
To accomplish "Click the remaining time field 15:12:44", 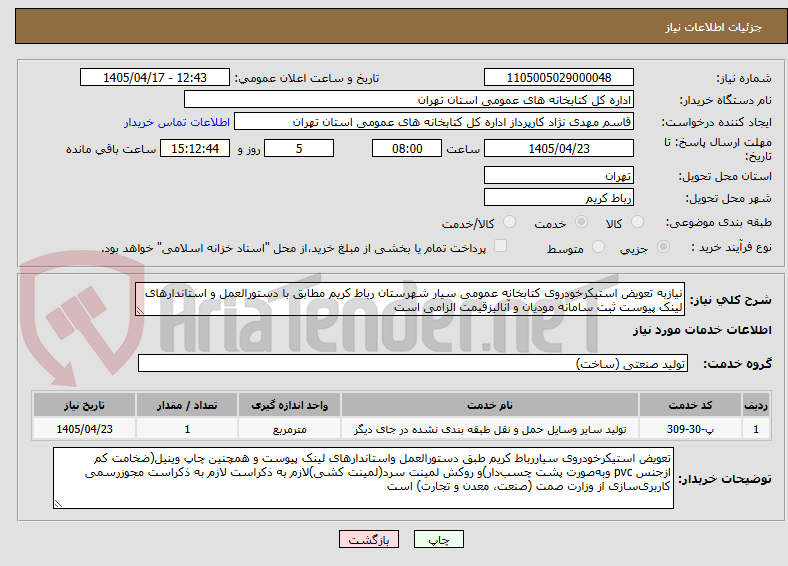I will pos(195,148).
